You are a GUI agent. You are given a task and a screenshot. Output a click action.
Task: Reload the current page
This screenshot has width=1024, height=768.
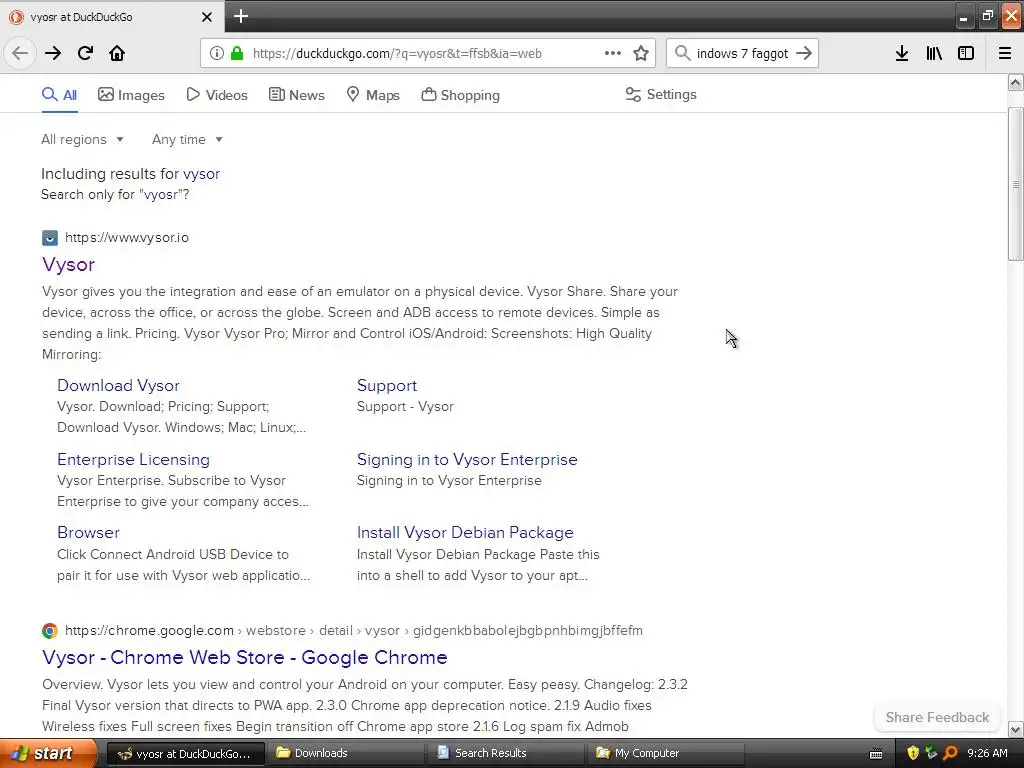tap(86, 53)
